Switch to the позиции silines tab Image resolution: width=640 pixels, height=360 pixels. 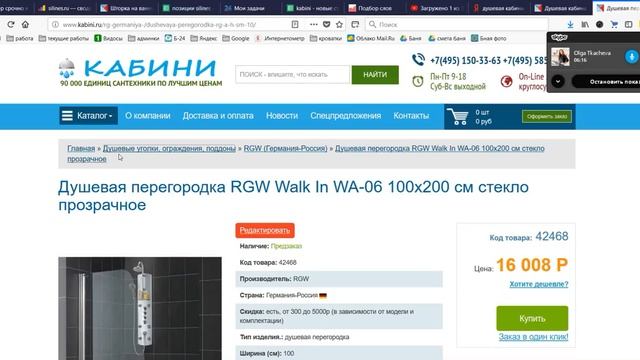187,8
